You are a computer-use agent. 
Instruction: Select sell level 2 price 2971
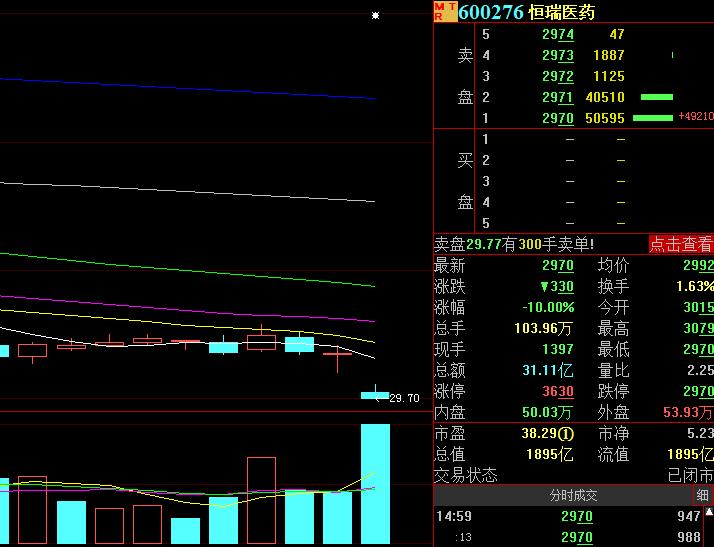558,97
